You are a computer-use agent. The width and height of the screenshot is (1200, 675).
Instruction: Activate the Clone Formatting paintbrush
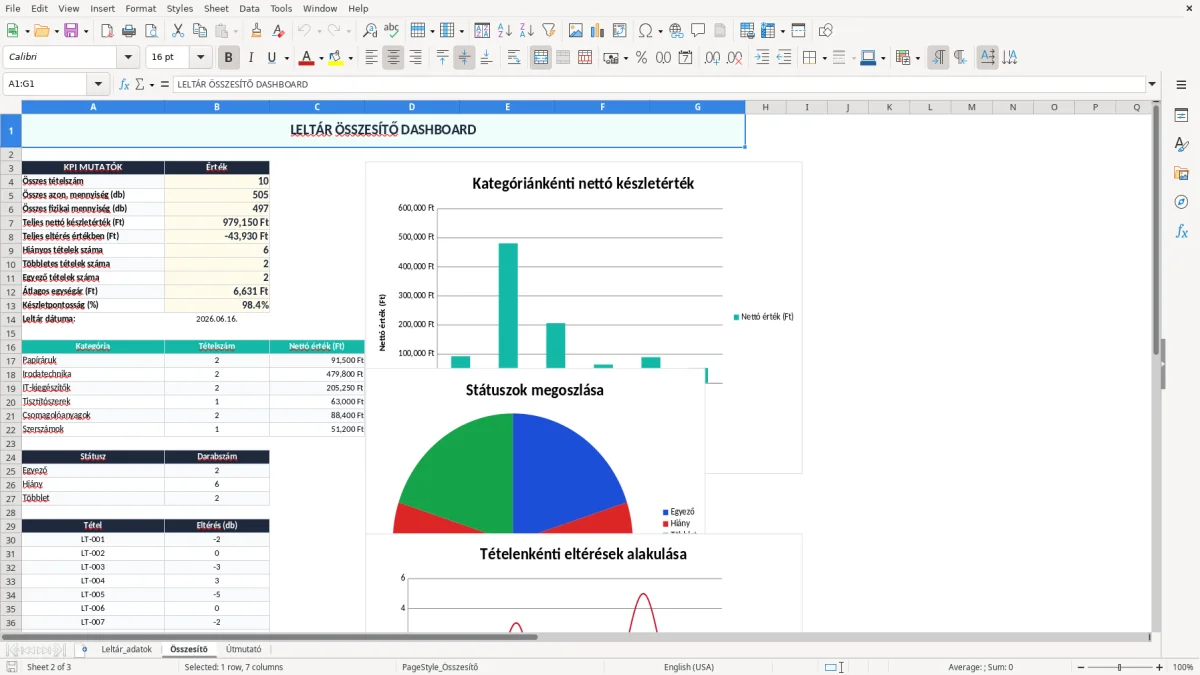click(256, 31)
